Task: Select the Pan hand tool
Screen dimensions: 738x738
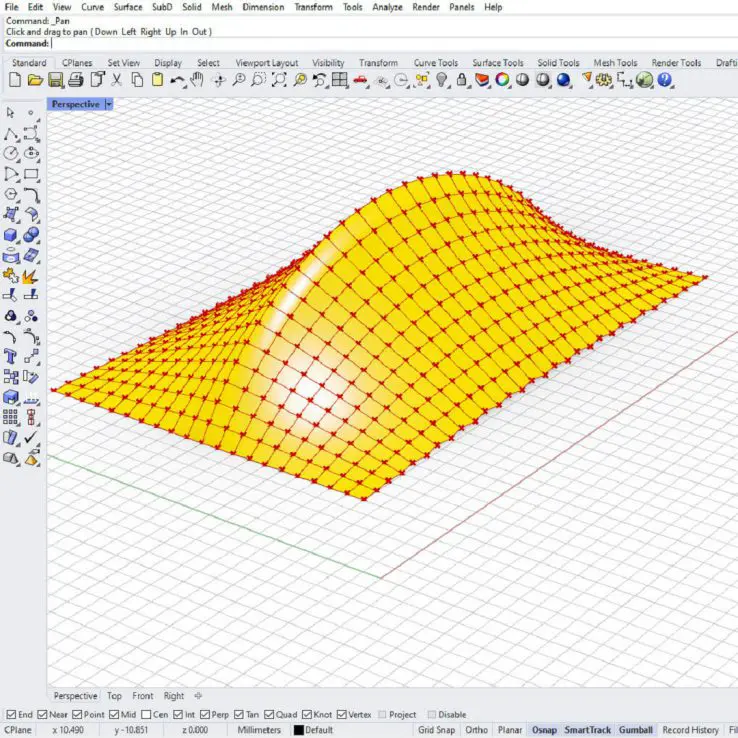Action: [197, 80]
